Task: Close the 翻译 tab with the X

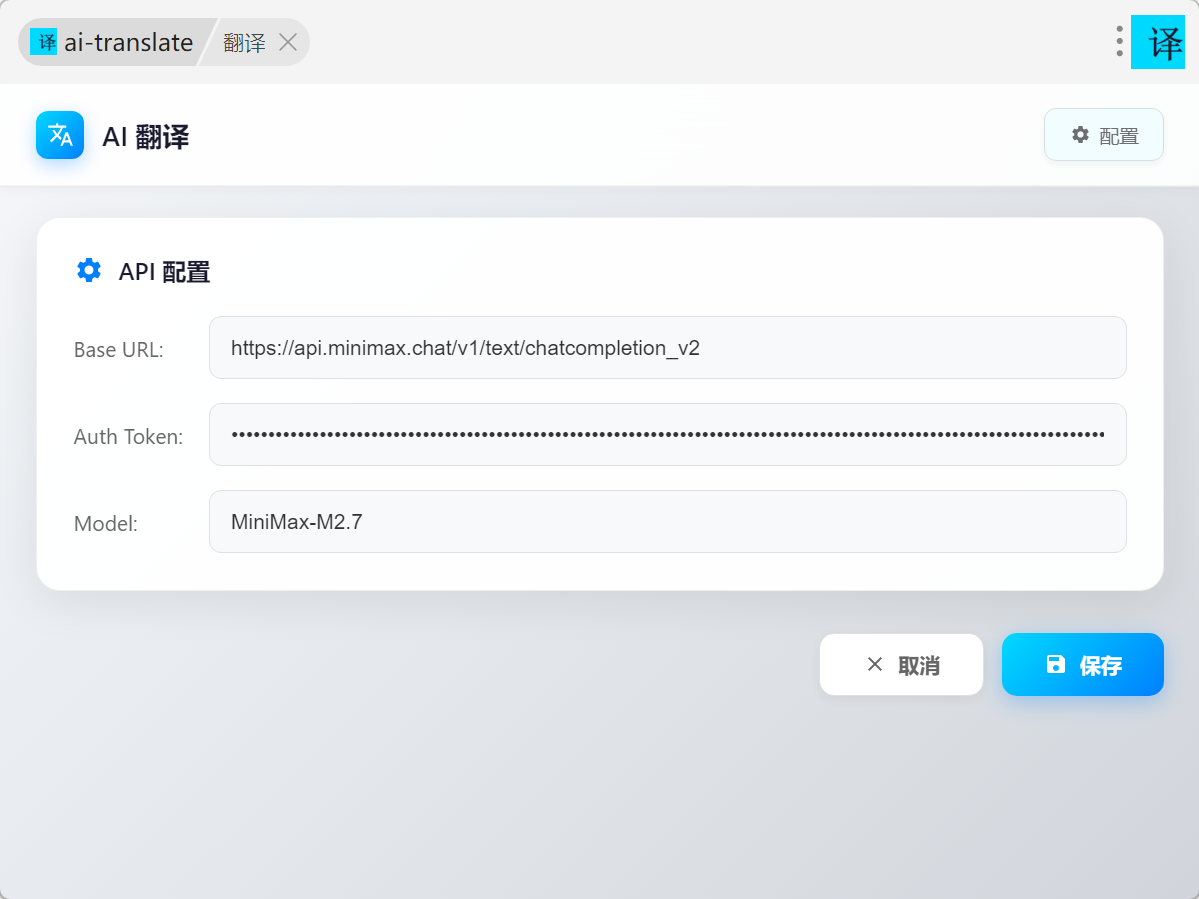Action: click(288, 42)
